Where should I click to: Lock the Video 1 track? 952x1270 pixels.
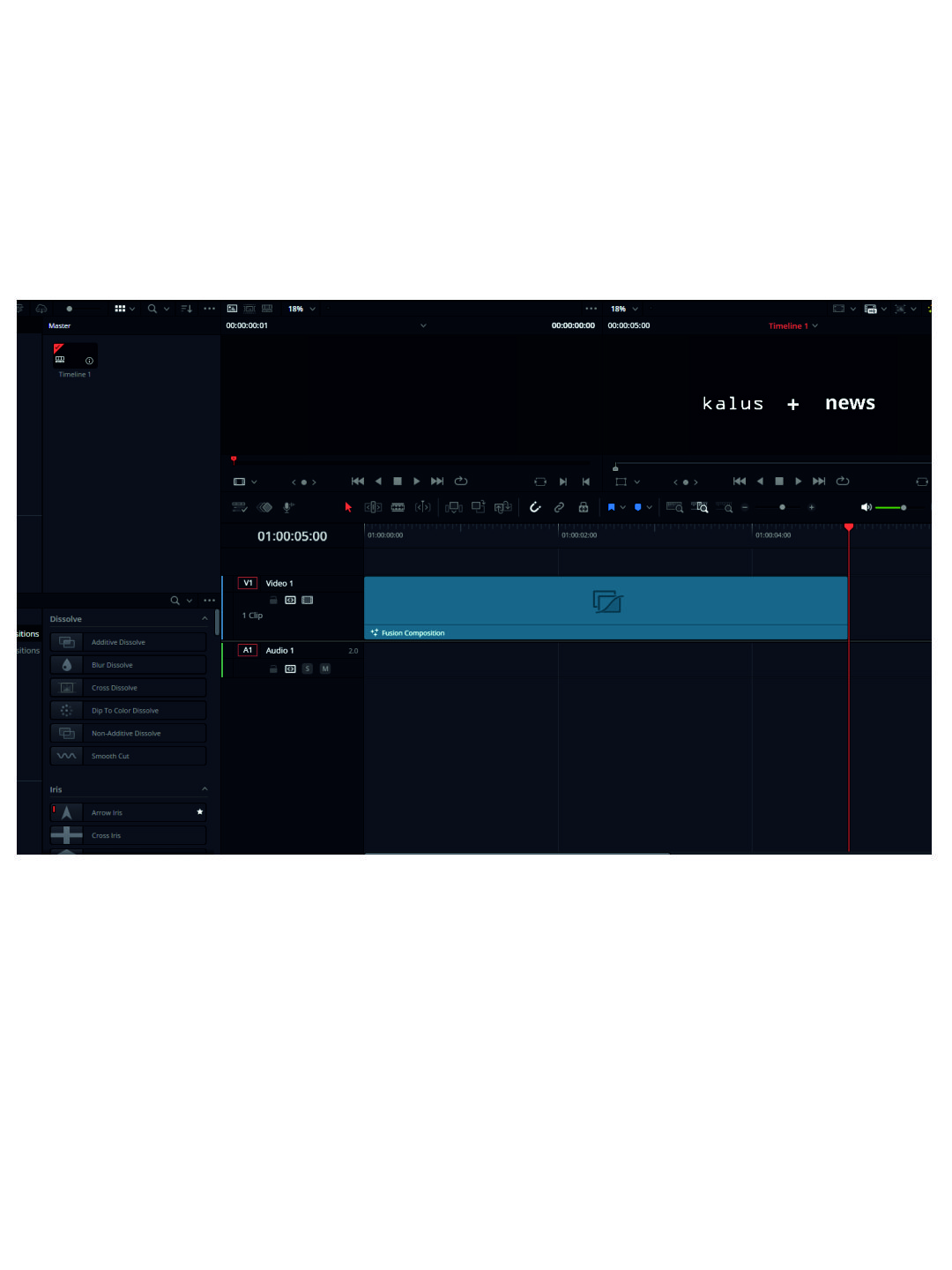273,601
